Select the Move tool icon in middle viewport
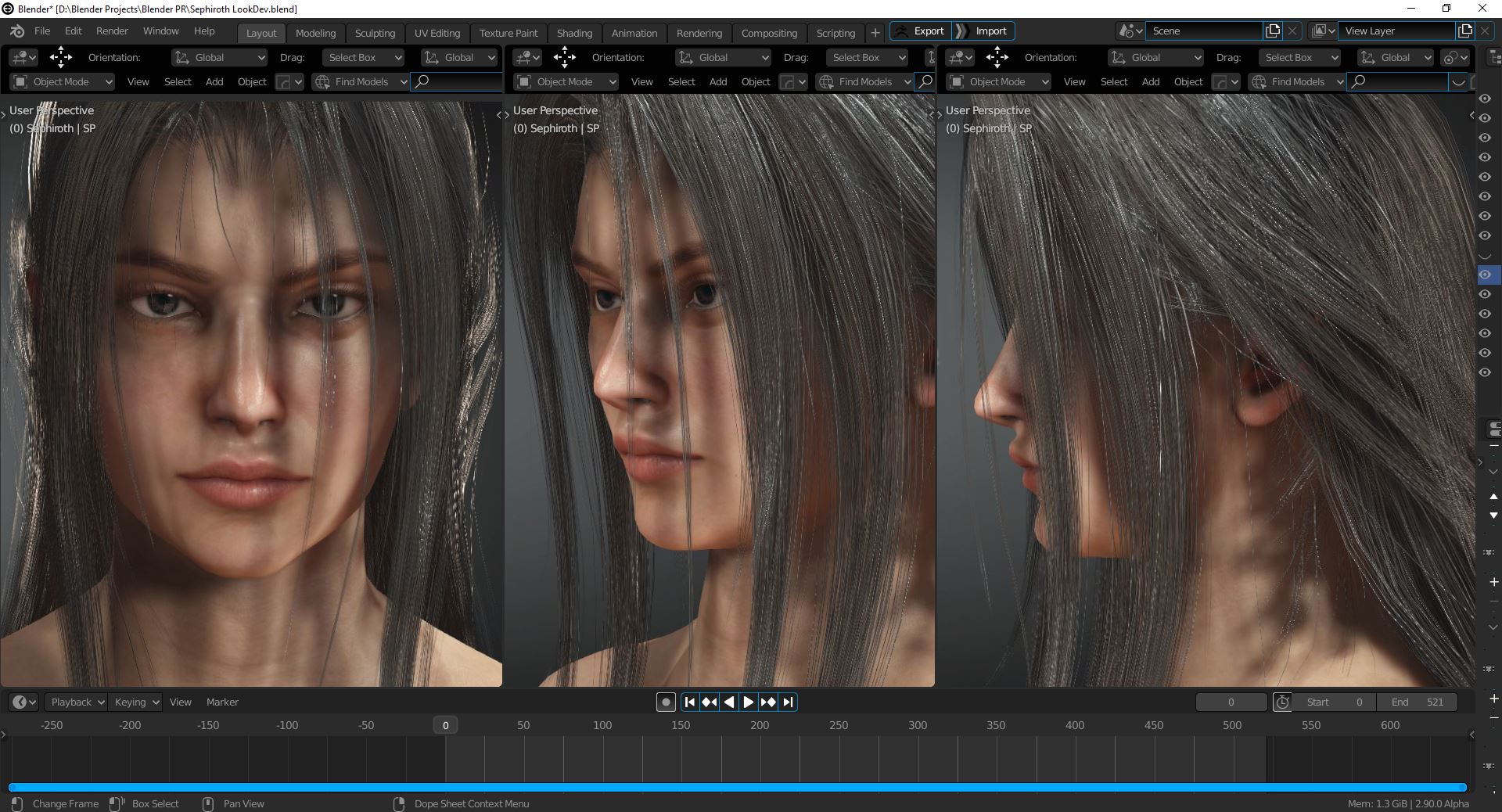This screenshot has height=812, width=1502. [x=564, y=57]
